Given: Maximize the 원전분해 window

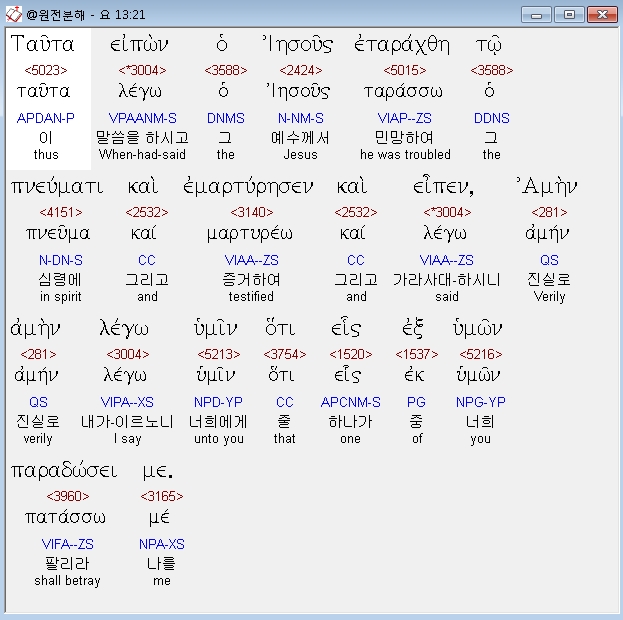Looking at the screenshot, I should coord(569,15).
